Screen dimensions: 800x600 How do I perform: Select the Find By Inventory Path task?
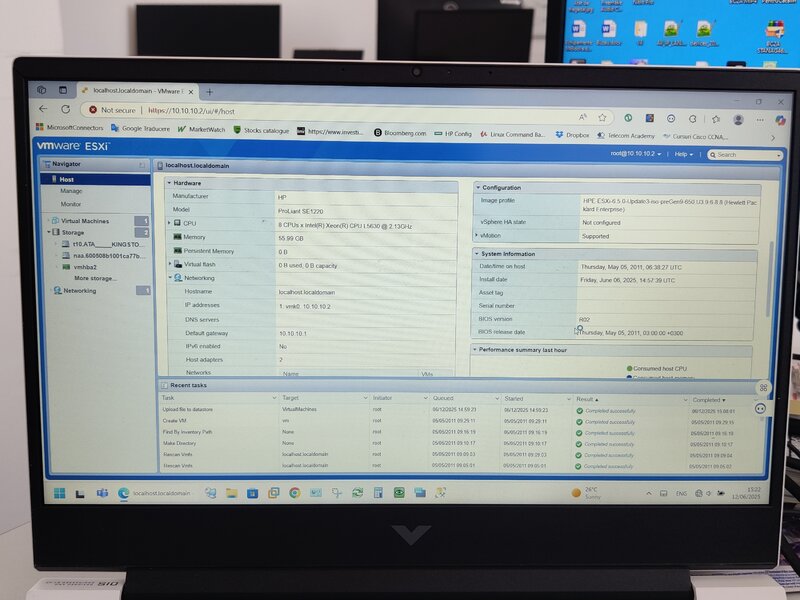tap(457, 432)
